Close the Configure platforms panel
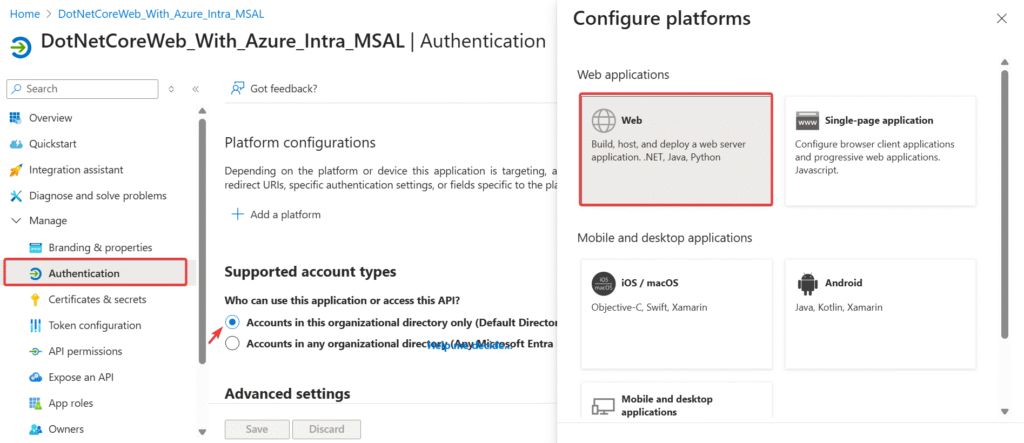This screenshot has height=443, width=1024. pos(1001,18)
